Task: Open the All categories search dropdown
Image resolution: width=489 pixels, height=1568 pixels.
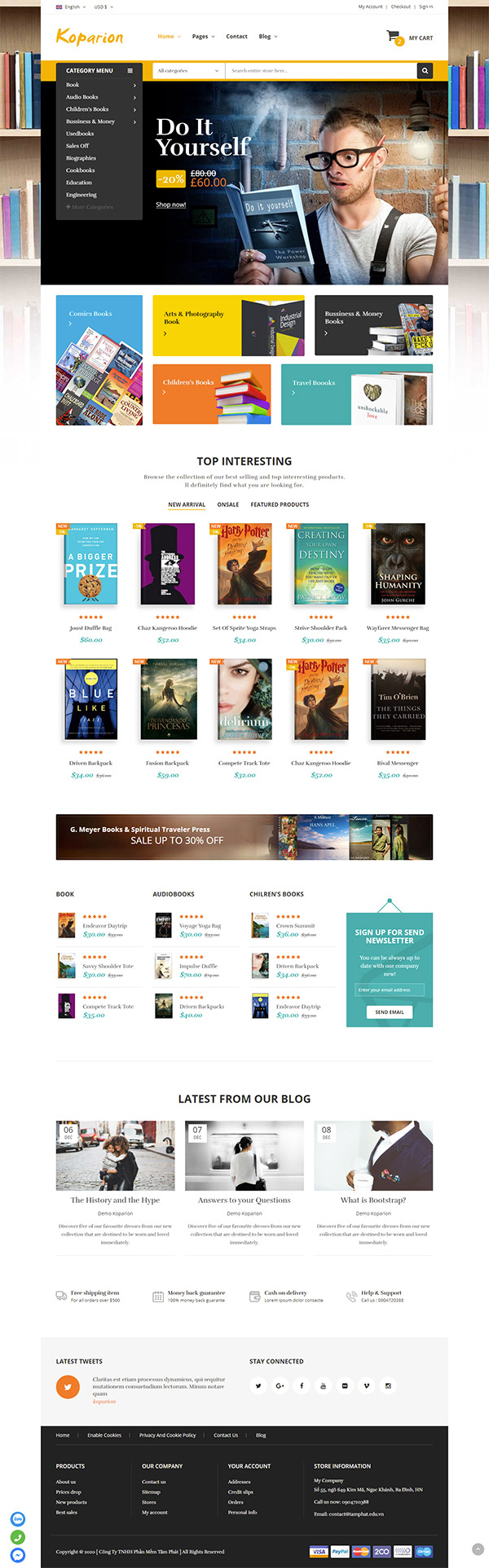Action: click(x=188, y=71)
